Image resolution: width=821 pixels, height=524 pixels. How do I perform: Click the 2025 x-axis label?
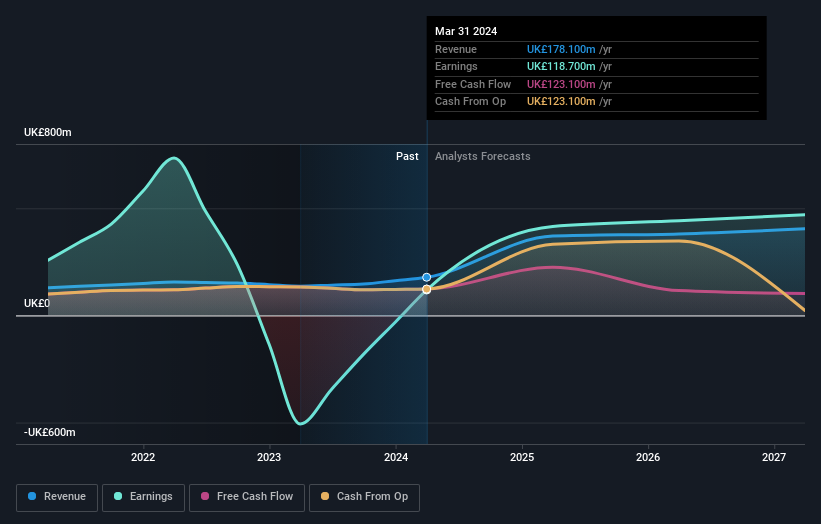pos(522,457)
